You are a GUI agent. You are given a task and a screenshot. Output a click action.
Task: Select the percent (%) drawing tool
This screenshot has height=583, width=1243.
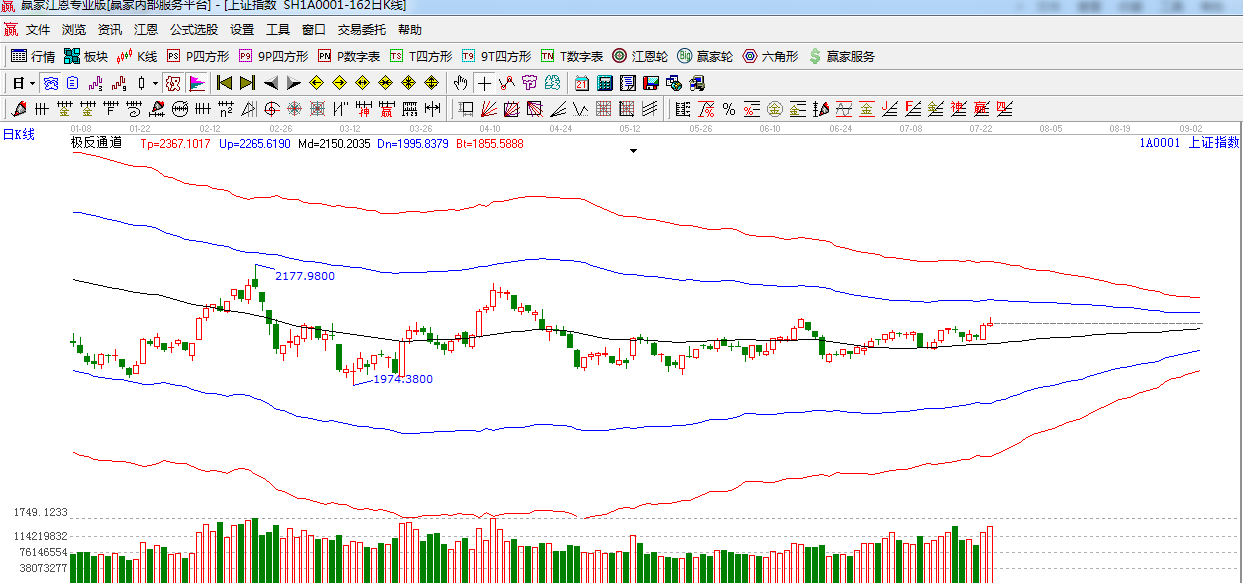coord(729,109)
